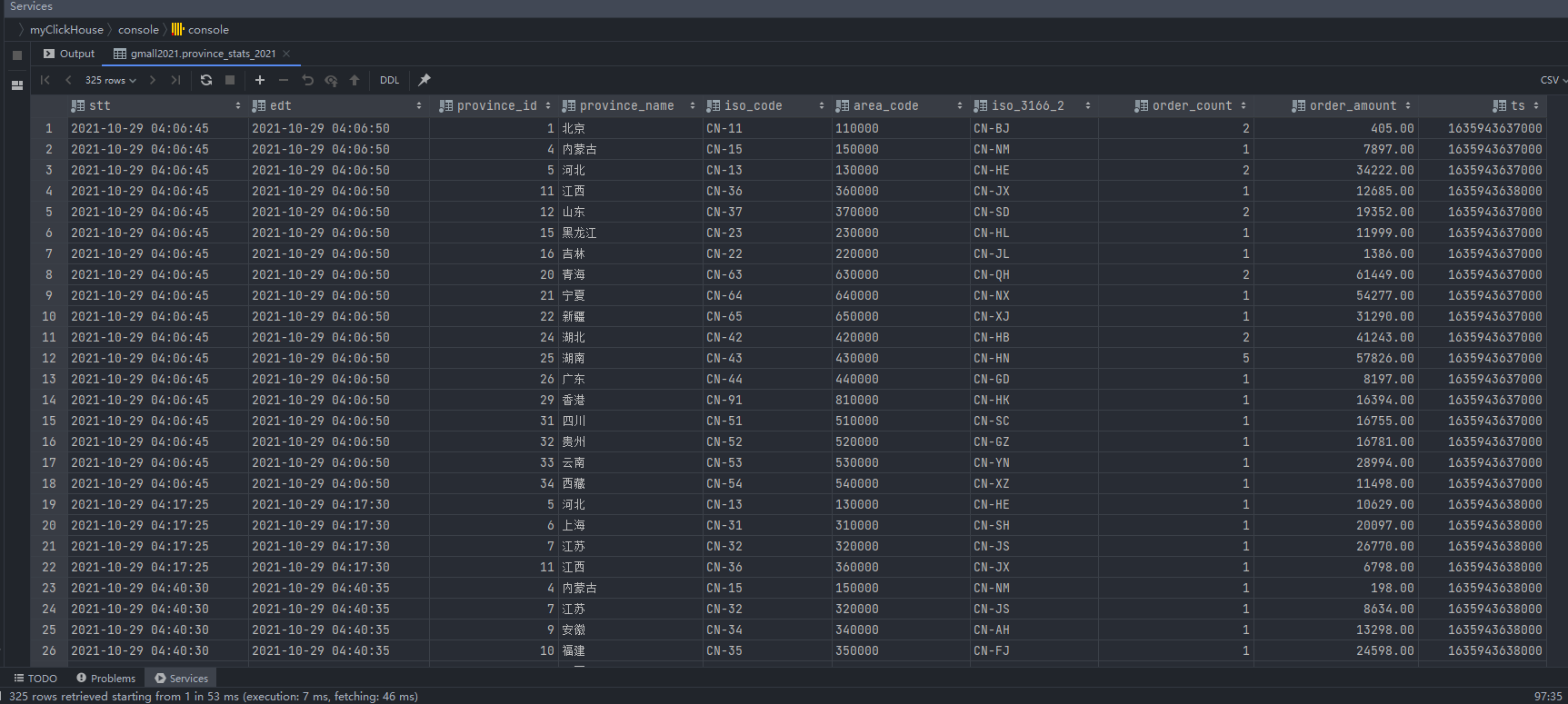
Task: Add a new row
Action: pyautogui.click(x=260, y=80)
